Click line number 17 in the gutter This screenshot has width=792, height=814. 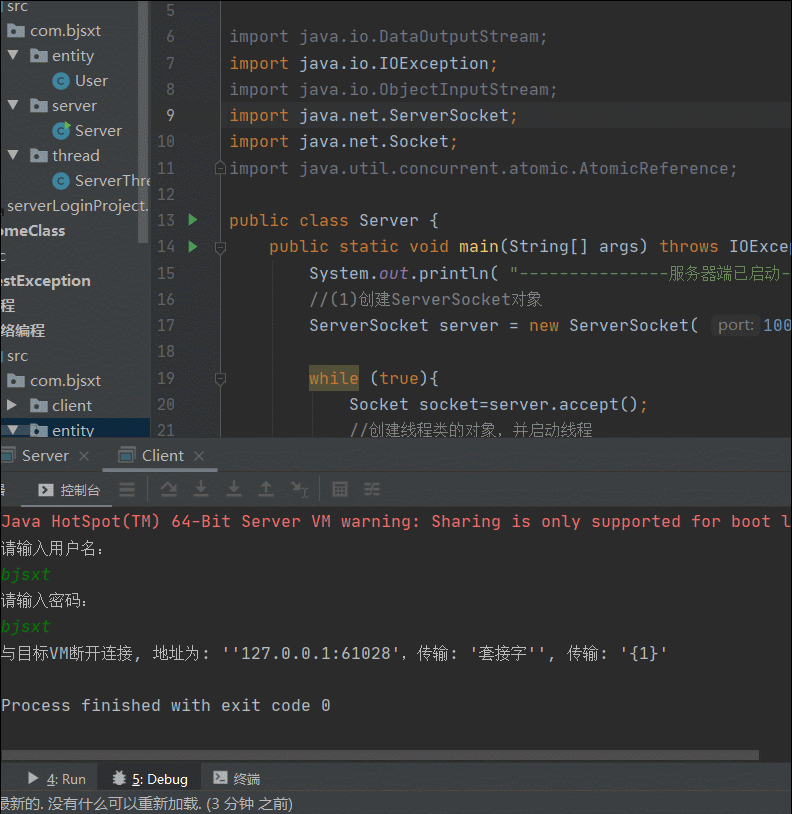pyautogui.click(x=166, y=325)
